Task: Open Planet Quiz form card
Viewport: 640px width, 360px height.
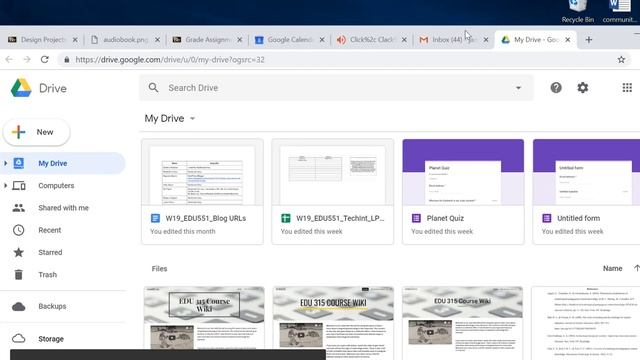Action: tap(463, 191)
